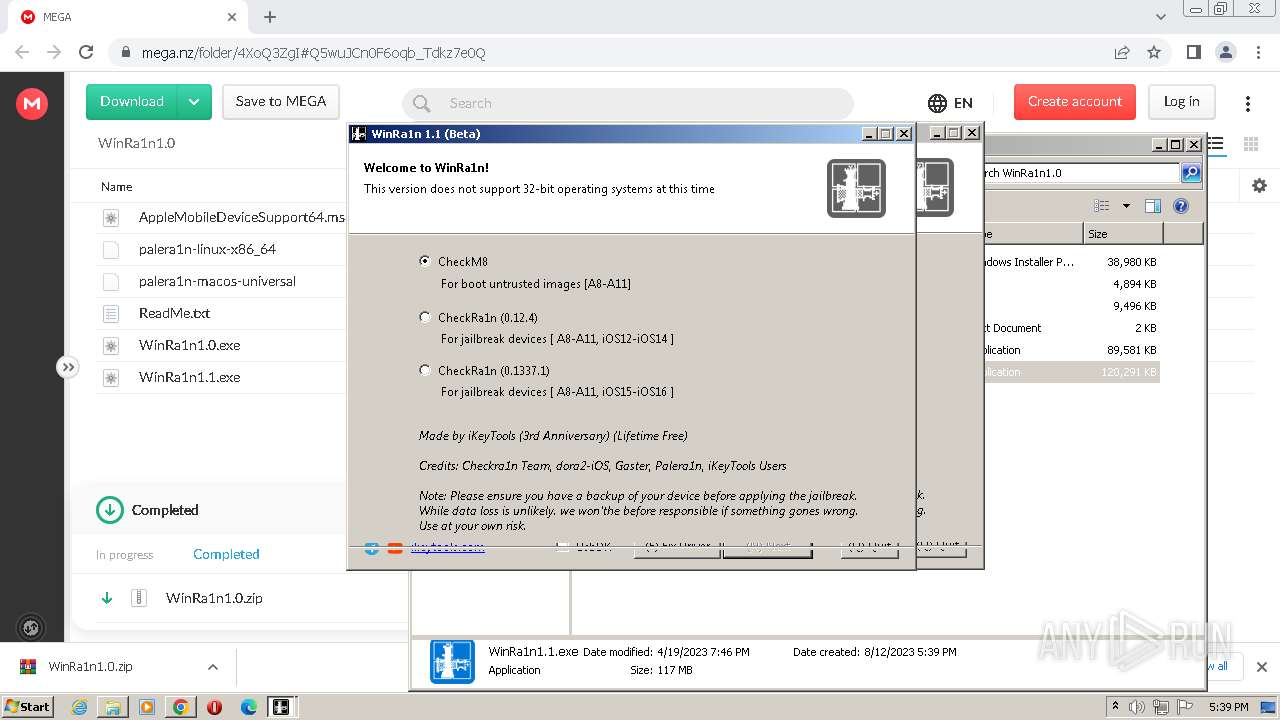Image resolution: width=1280 pixels, height=720 pixels.
Task: Click the Create account button
Action: point(1075,102)
